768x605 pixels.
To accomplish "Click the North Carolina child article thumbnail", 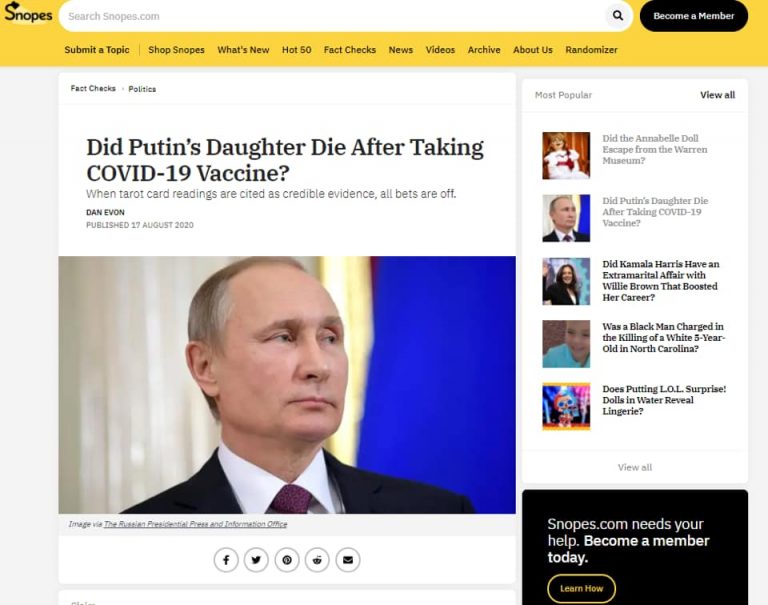I will [x=566, y=344].
